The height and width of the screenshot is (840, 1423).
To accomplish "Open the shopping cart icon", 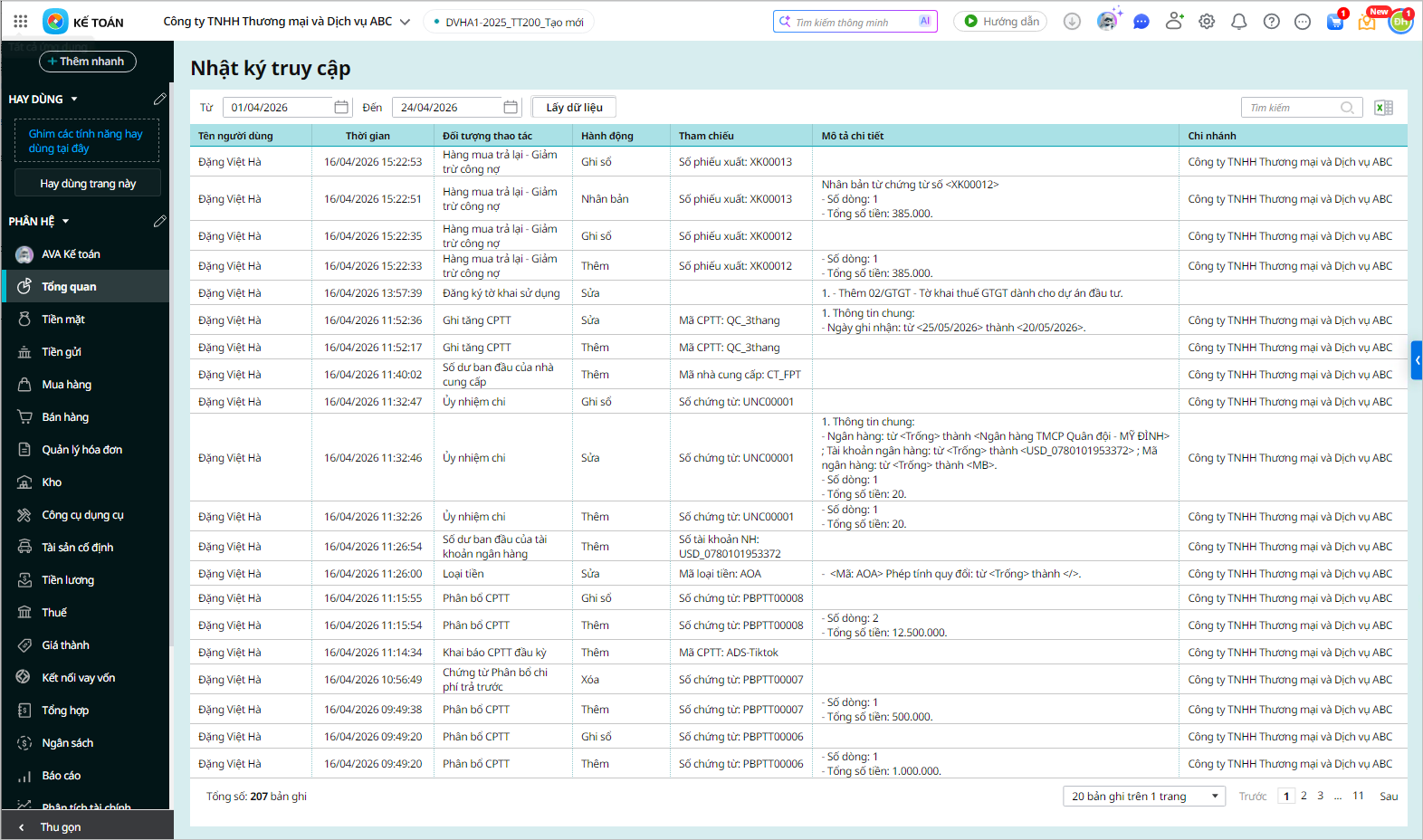I will pyautogui.click(x=1335, y=22).
